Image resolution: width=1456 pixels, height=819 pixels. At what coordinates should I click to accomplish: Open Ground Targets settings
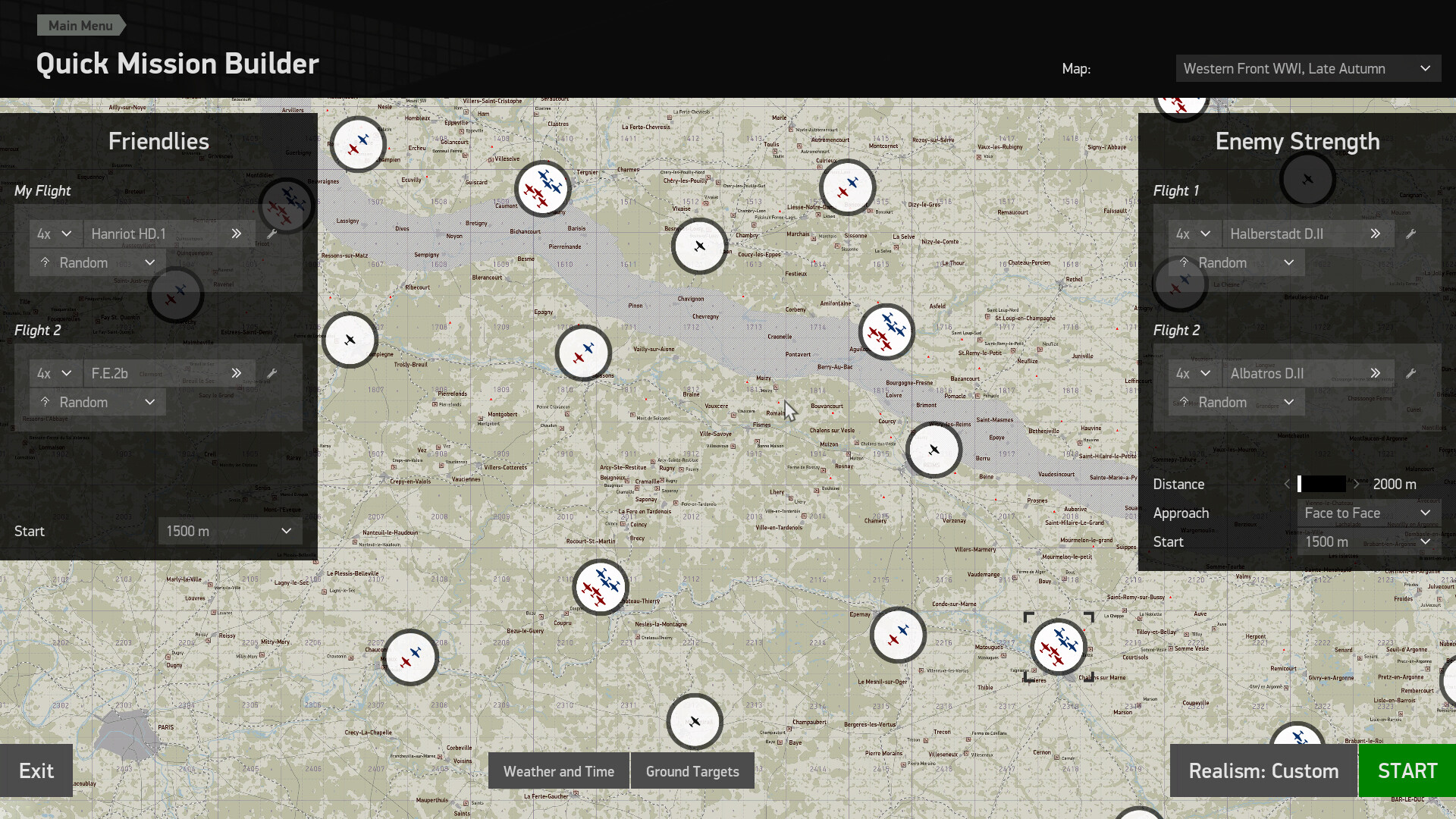[692, 770]
